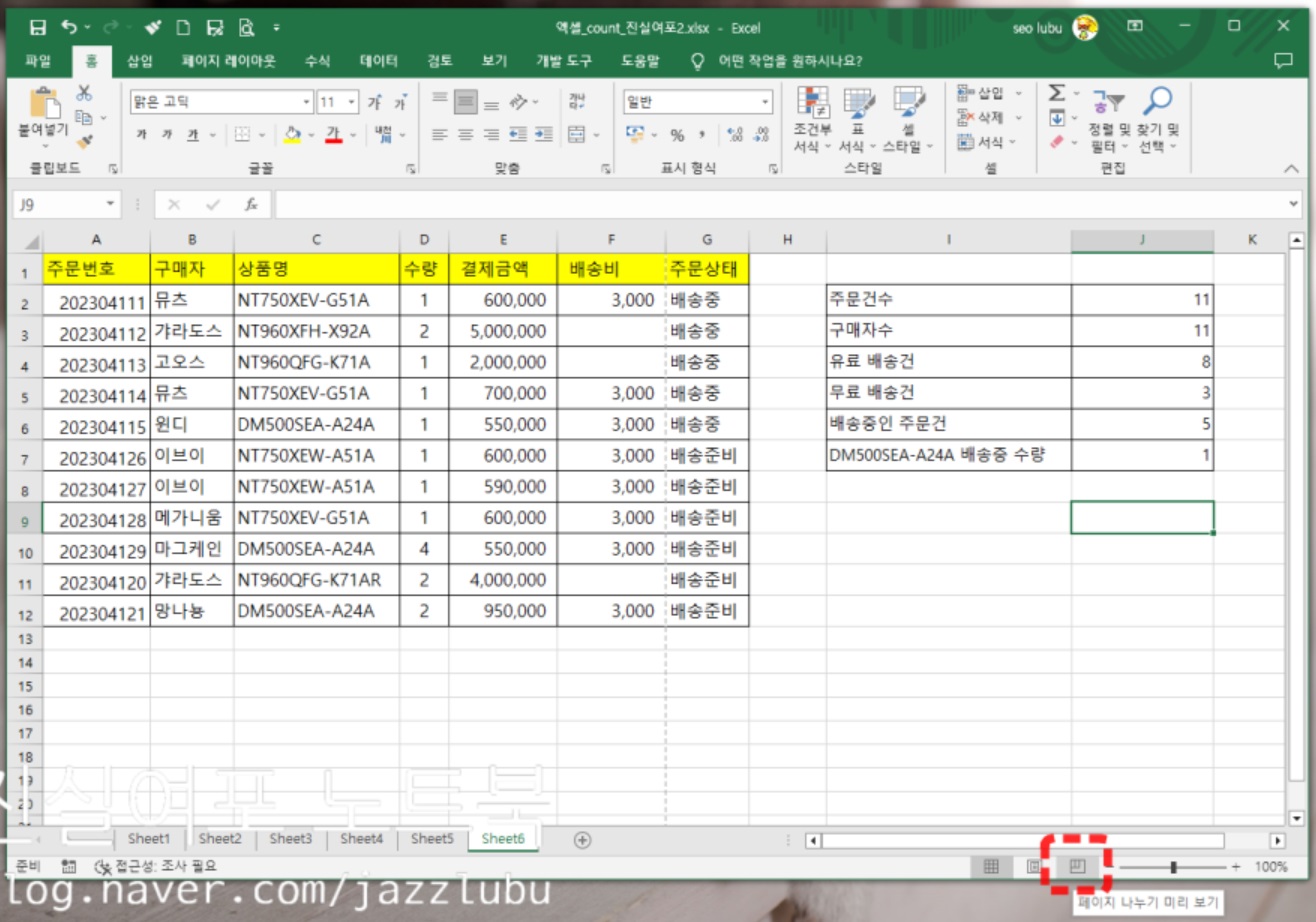Switch to the 수식 ribbon tab
Viewport: 1316px width, 922px height.
317,61
